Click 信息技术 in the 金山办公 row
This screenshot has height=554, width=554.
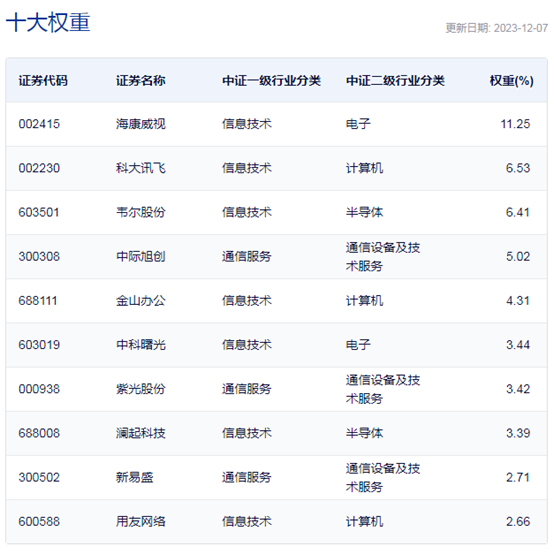pos(247,301)
